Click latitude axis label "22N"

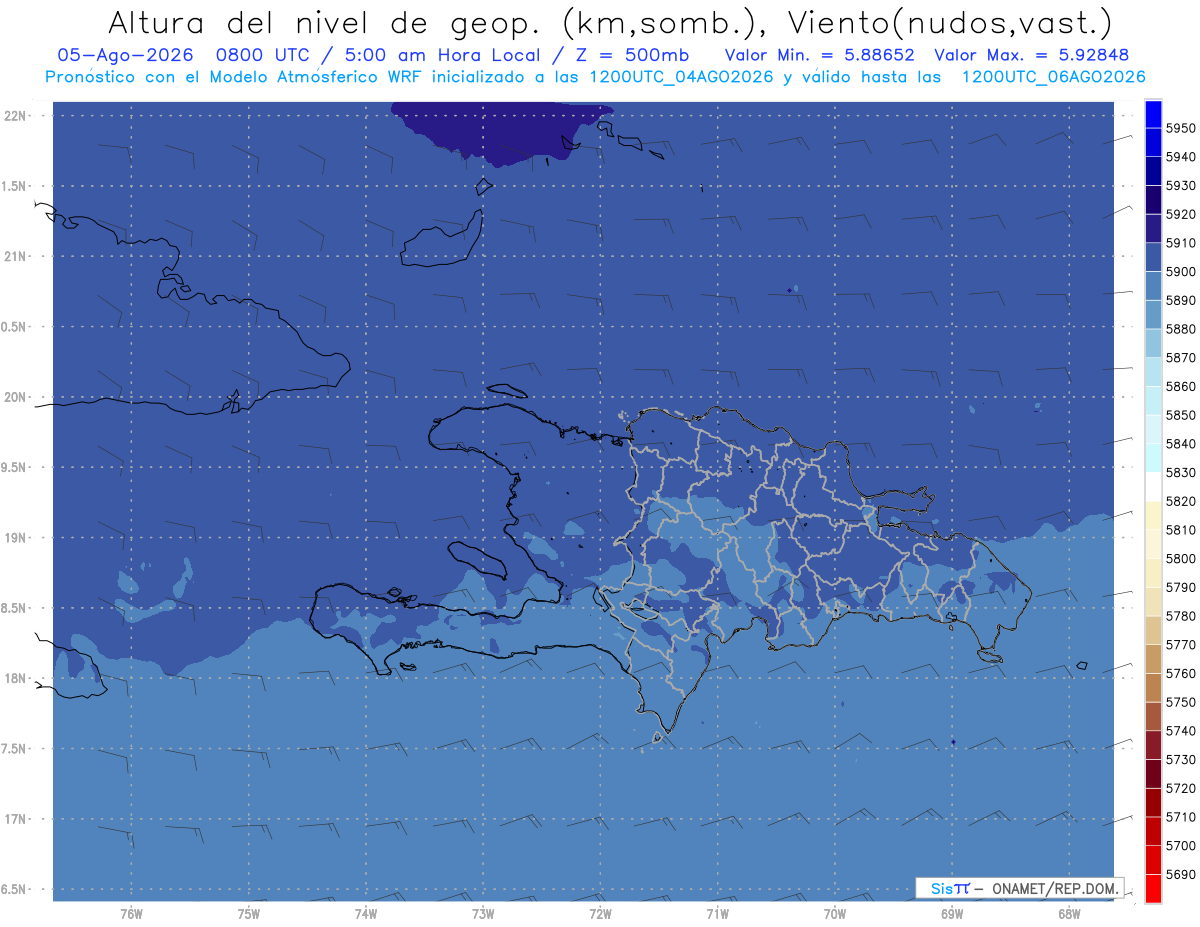(15, 115)
